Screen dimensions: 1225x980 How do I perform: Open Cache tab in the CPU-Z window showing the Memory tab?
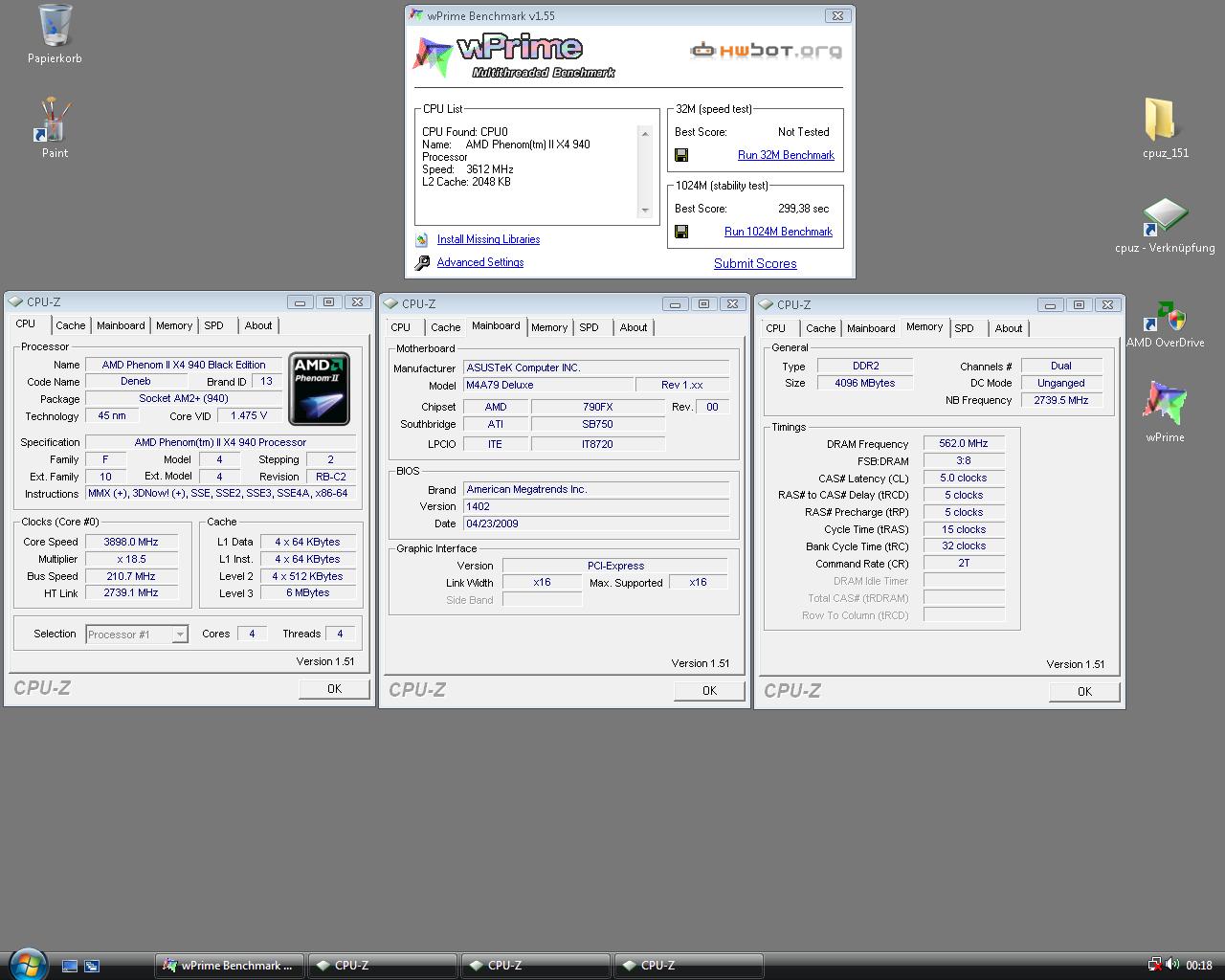[820, 328]
